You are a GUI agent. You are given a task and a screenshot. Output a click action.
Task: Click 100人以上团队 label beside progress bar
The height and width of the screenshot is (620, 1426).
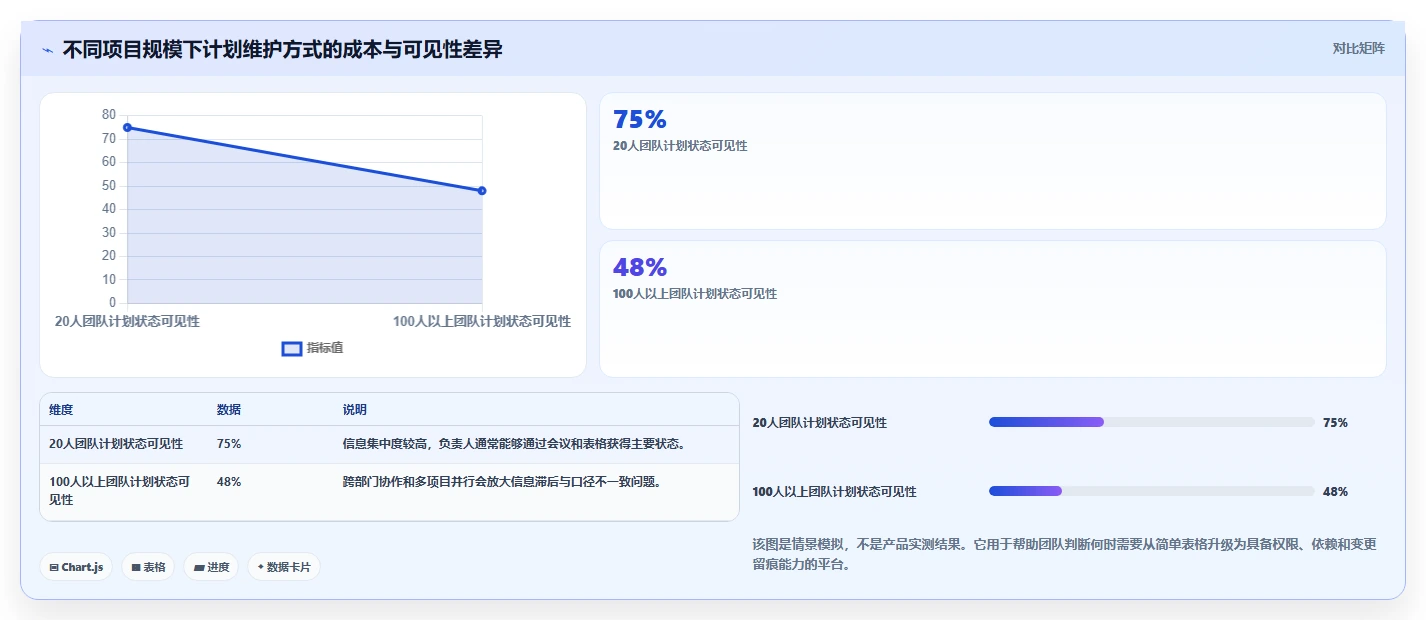(x=834, y=492)
